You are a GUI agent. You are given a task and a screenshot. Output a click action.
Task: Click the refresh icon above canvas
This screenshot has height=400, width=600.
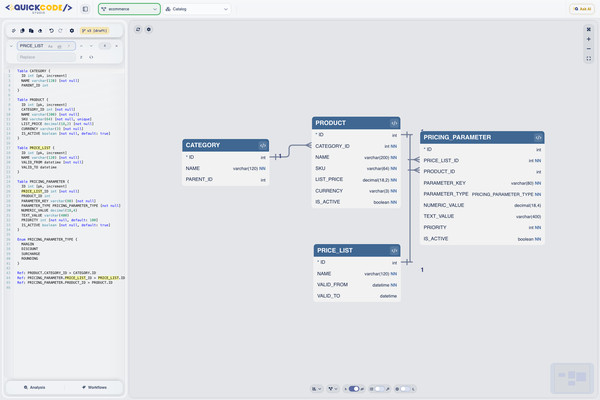coord(138,29)
